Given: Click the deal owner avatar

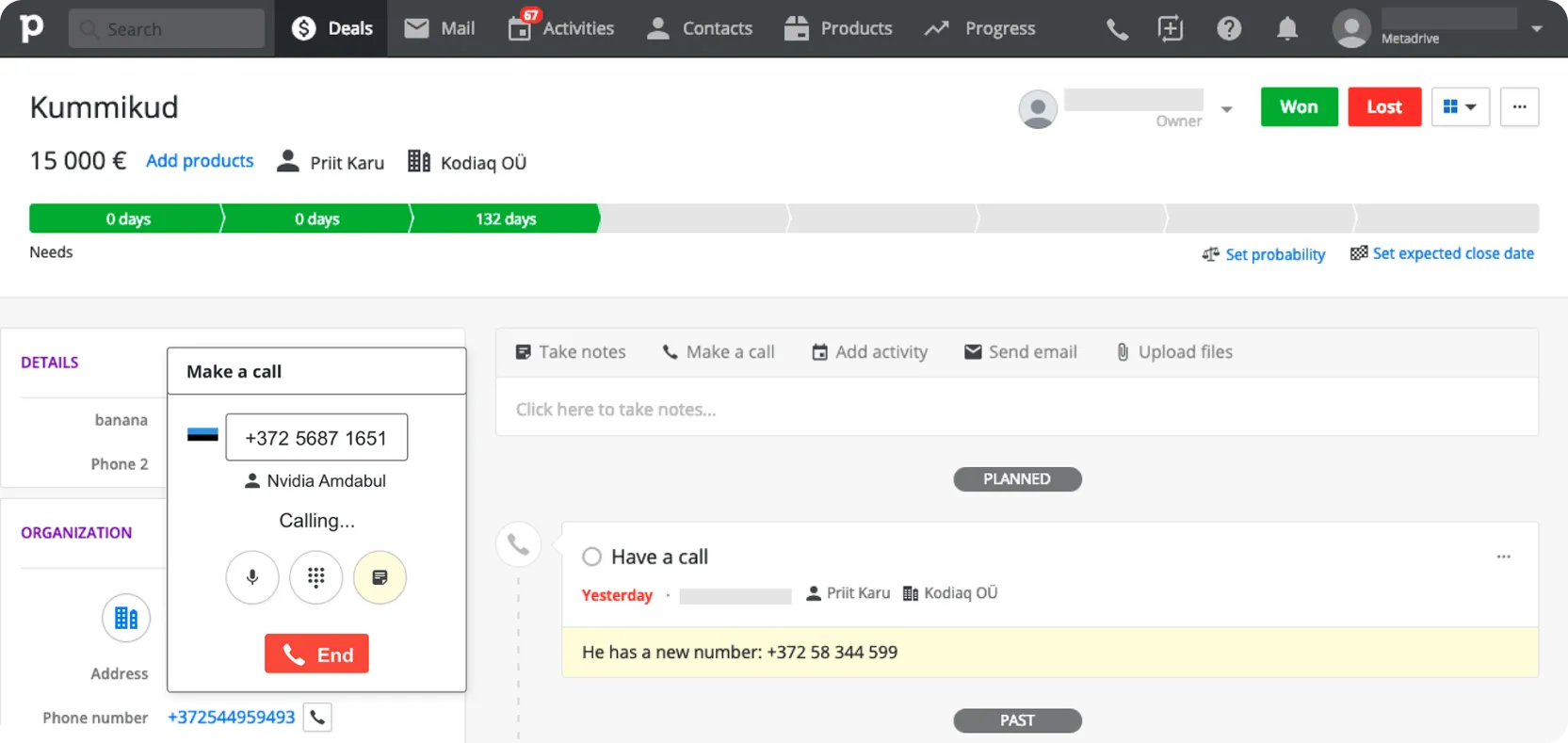Looking at the screenshot, I should click(1038, 109).
